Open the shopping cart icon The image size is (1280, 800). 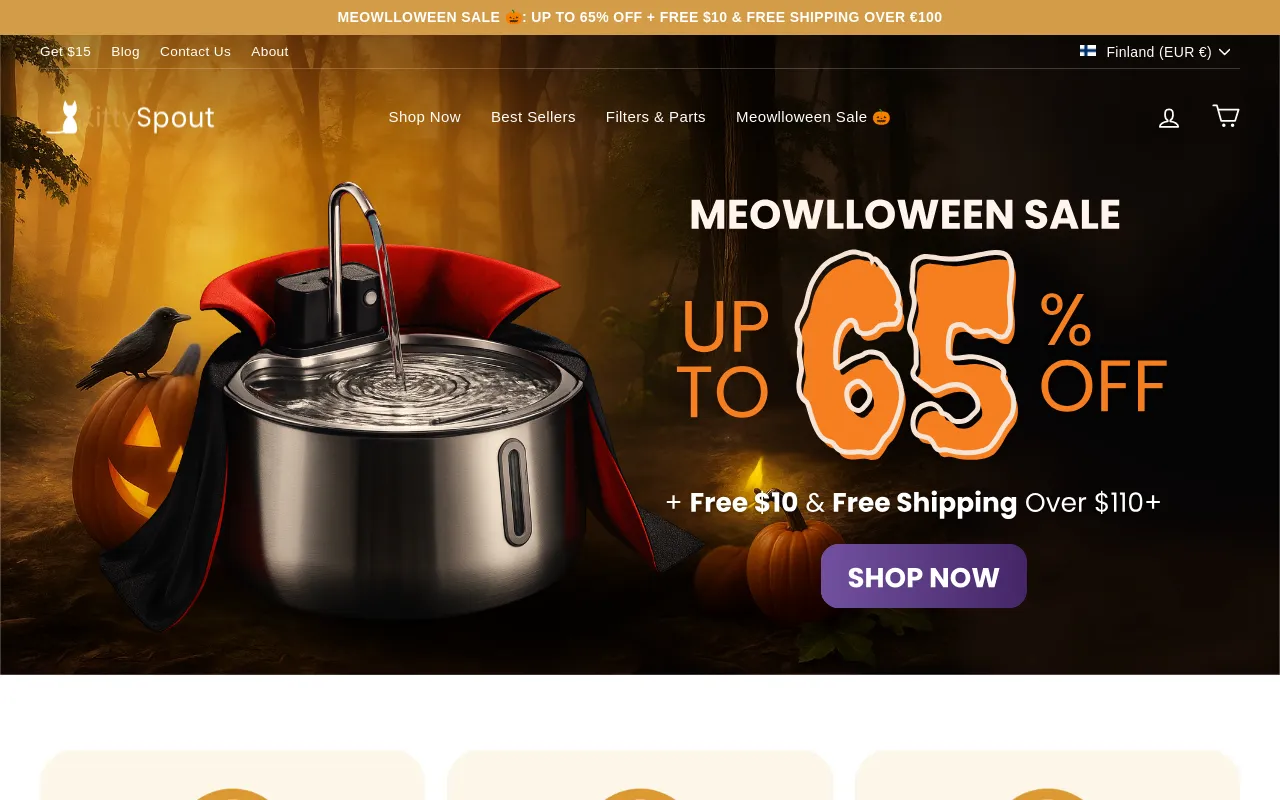coord(1226,116)
